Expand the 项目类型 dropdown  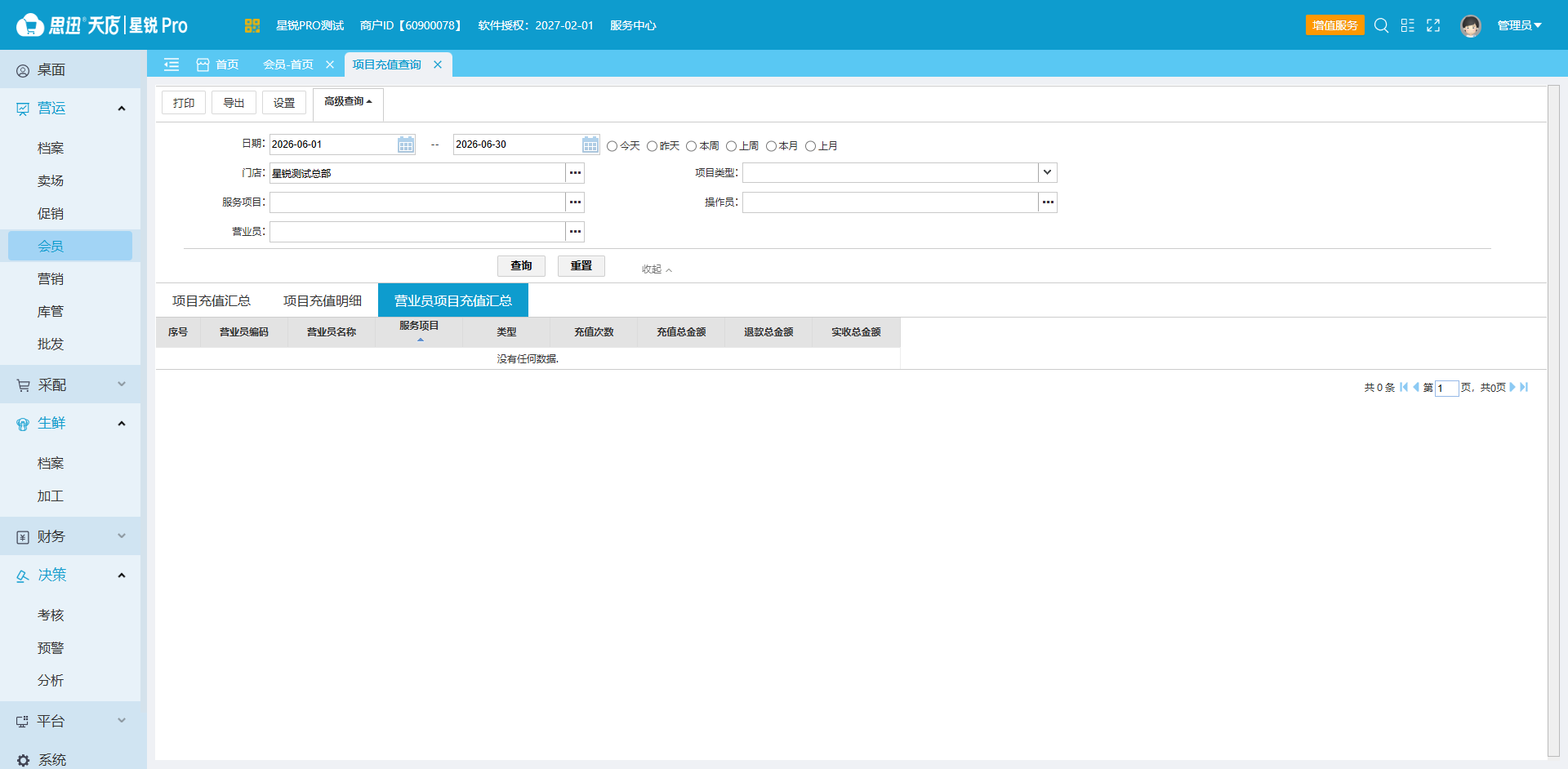[x=1047, y=173]
